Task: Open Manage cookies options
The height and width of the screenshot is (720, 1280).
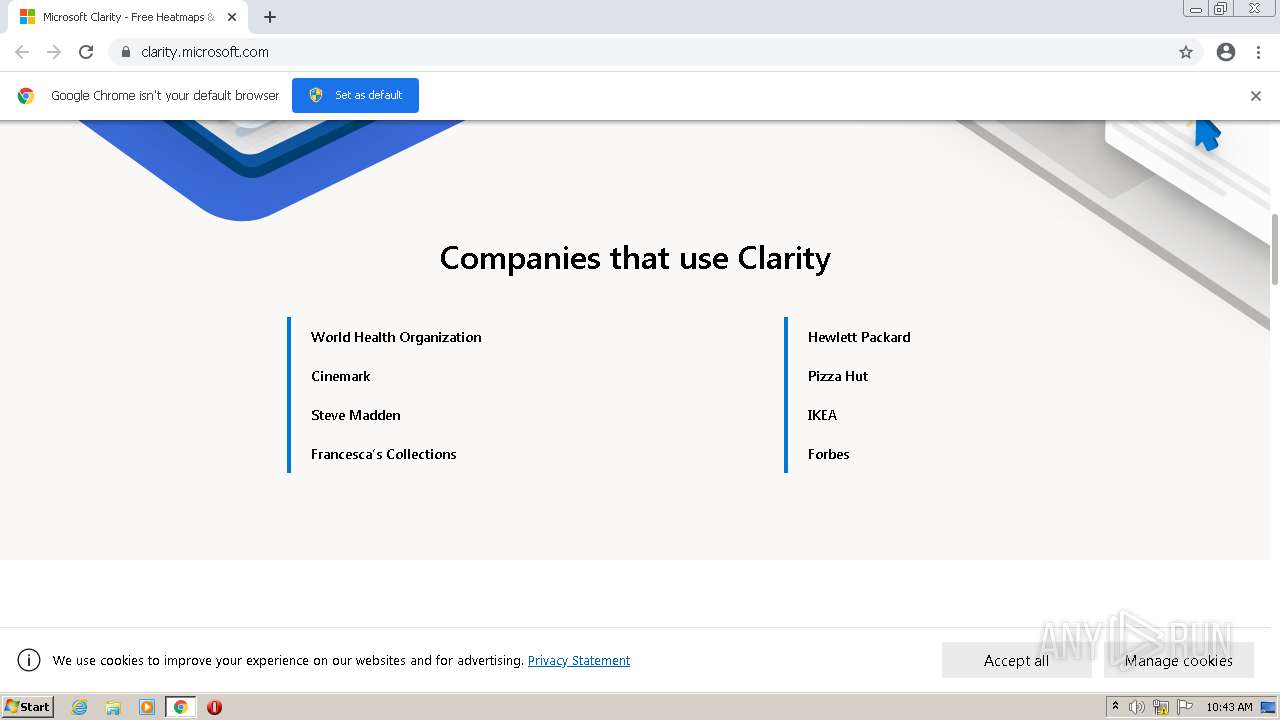Action: point(1178,660)
